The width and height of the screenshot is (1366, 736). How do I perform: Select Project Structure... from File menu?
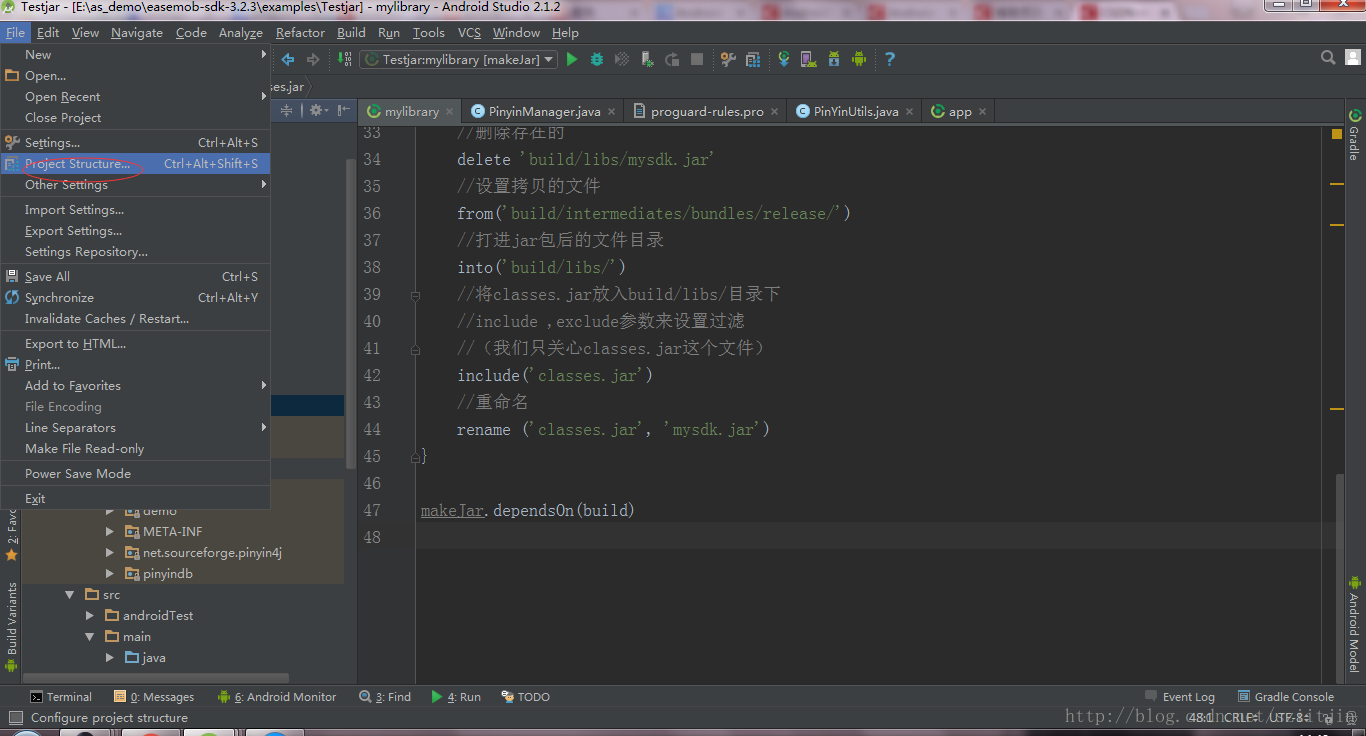pos(136,164)
